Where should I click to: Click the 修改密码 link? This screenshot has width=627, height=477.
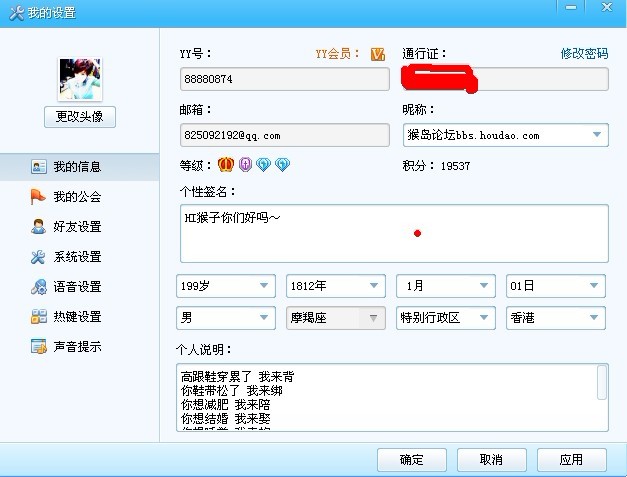pos(584,53)
